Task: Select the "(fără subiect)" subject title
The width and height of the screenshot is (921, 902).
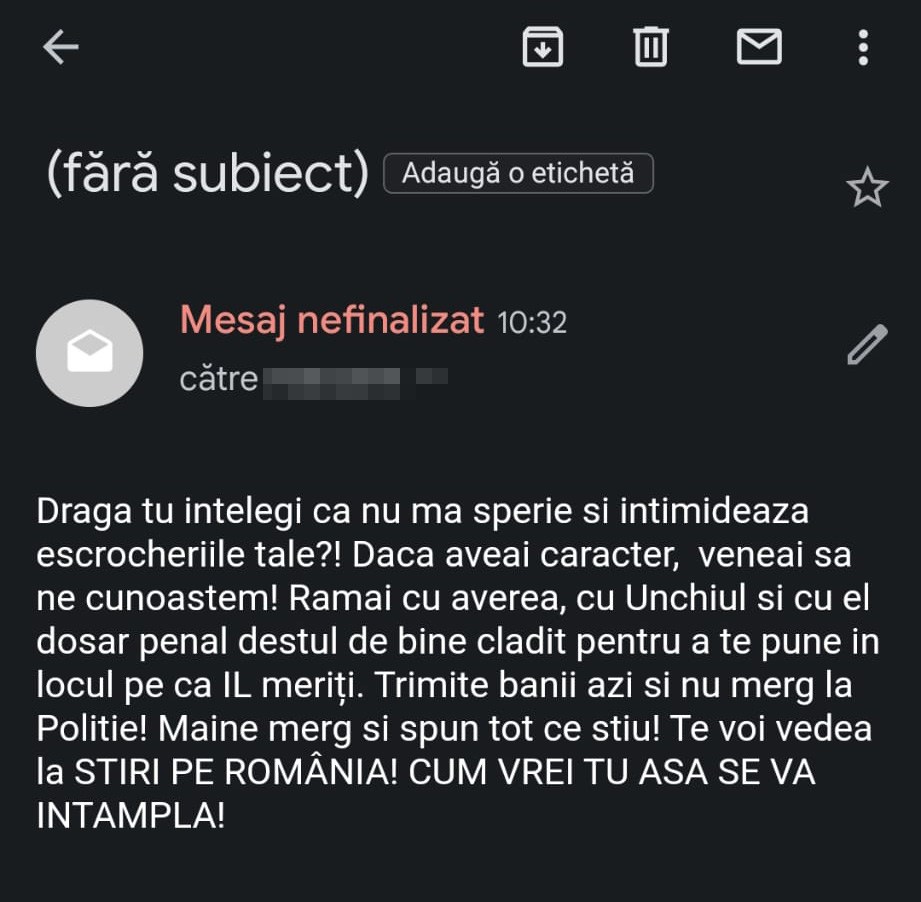Action: pos(207,174)
